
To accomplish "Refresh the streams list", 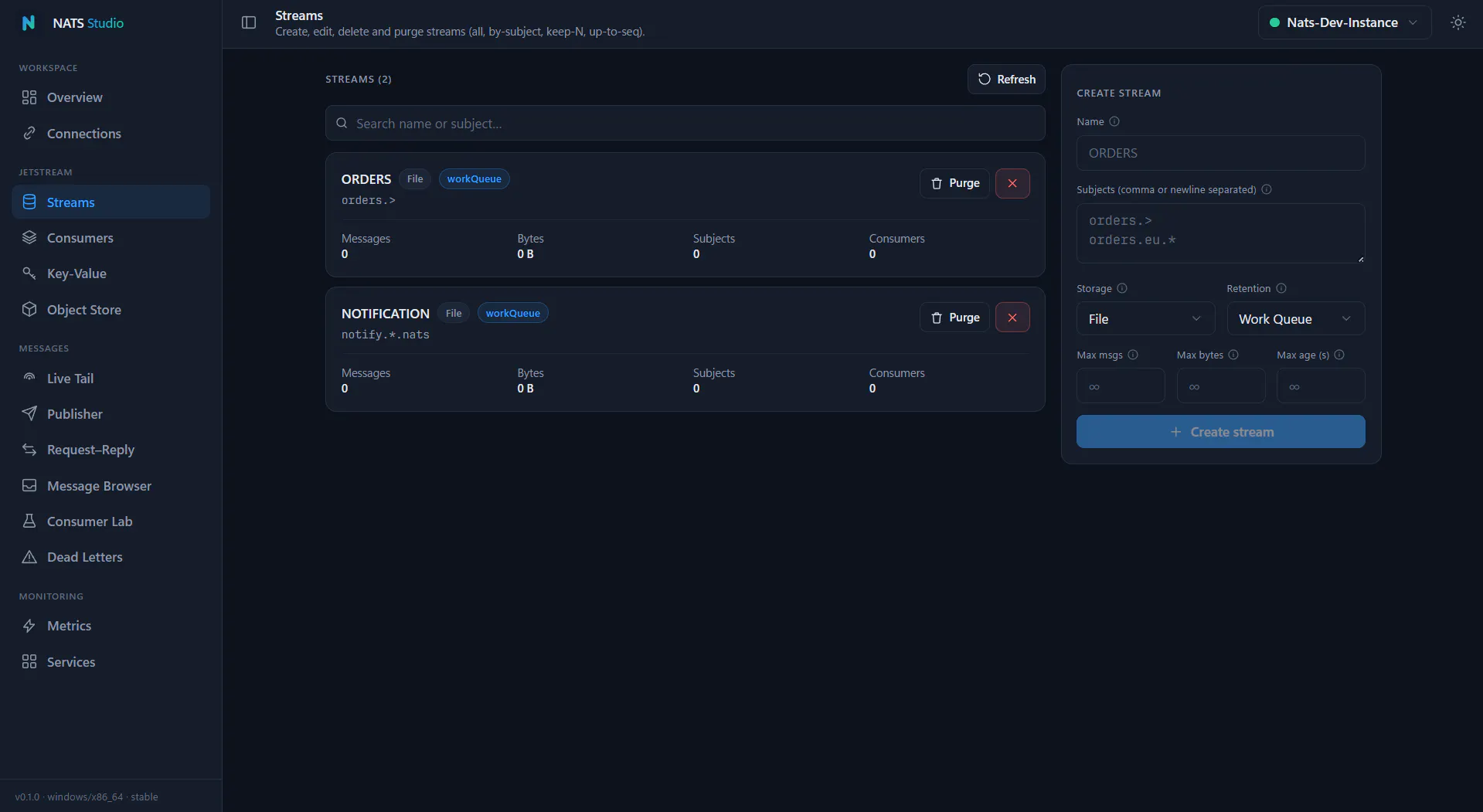I will (1006, 79).
